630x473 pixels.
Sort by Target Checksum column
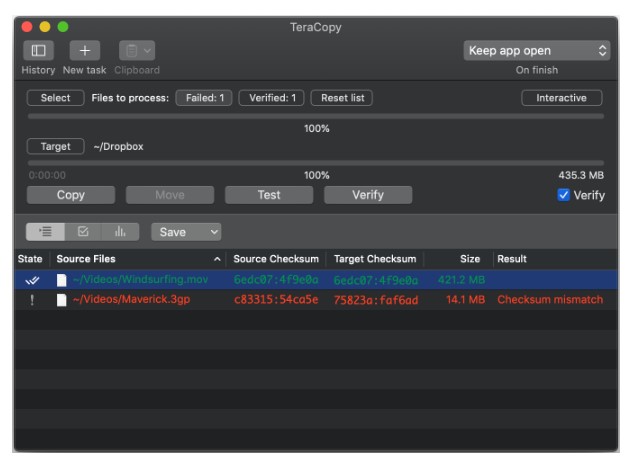(x=375, y=259)
